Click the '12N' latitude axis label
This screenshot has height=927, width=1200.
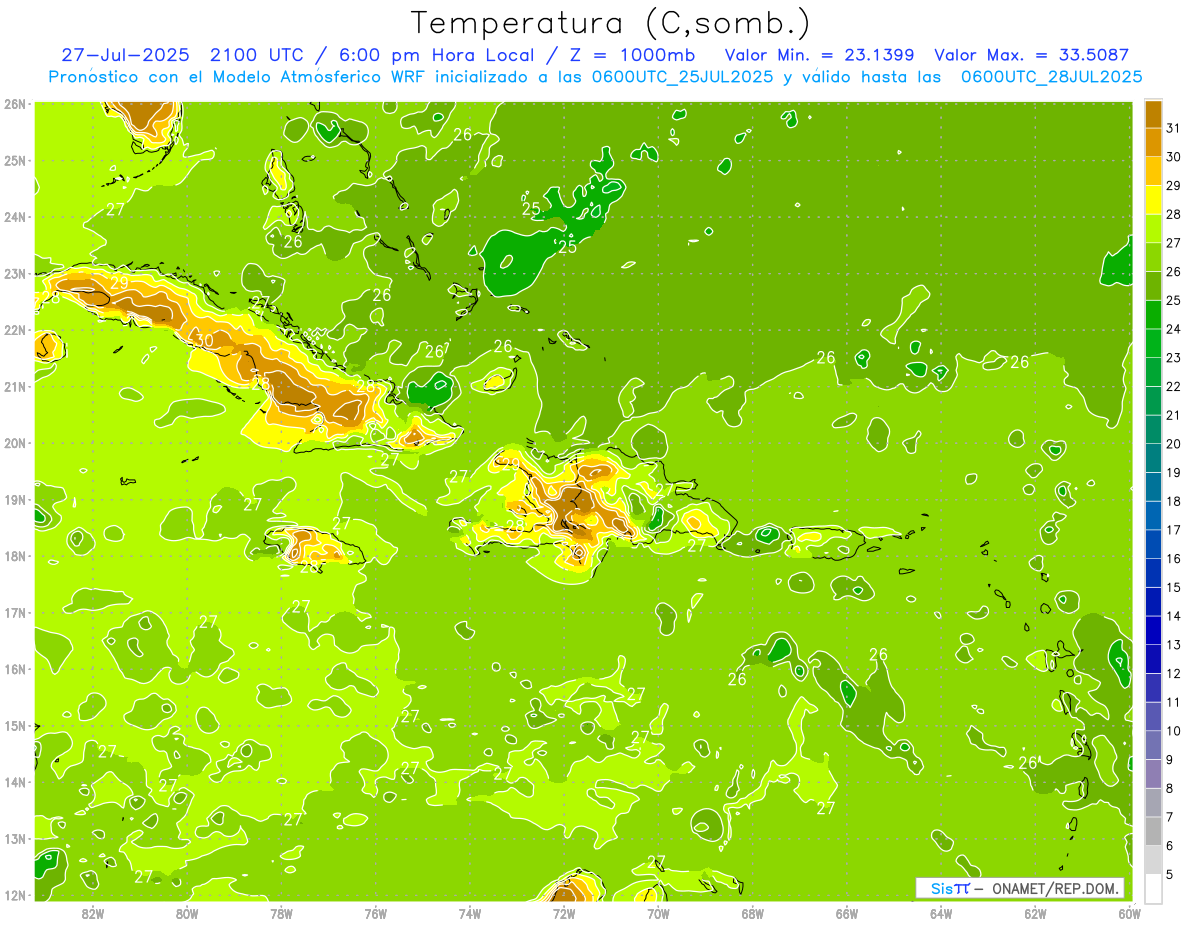coord(15,895)
